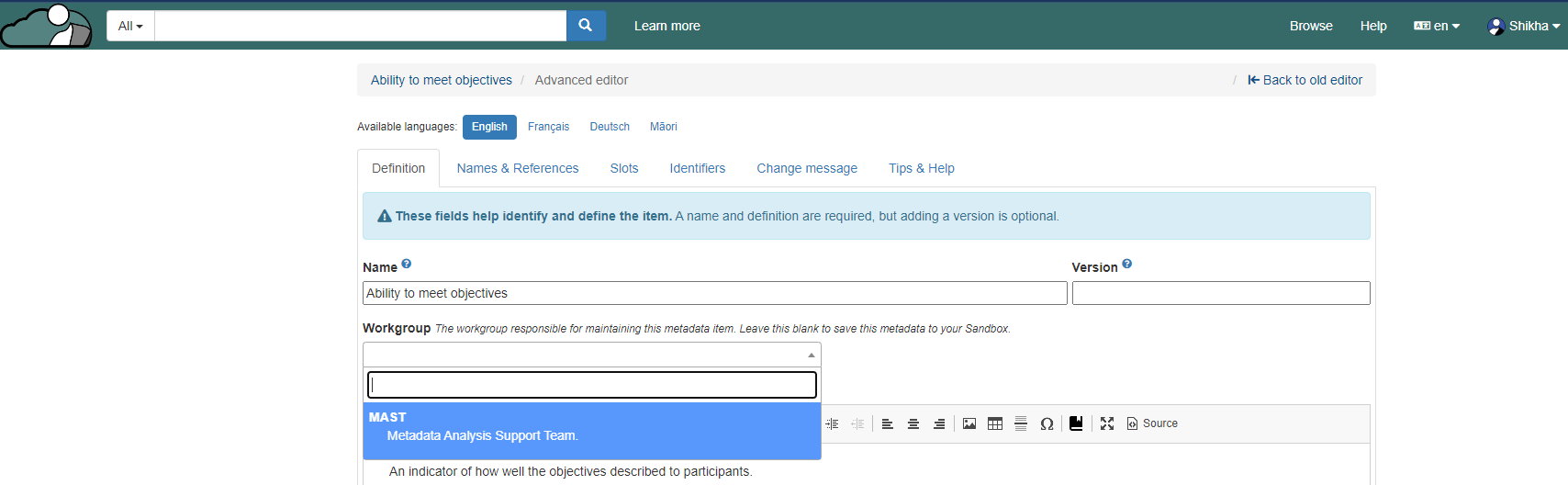Align text right in editor toolbar

coord(939,423)
